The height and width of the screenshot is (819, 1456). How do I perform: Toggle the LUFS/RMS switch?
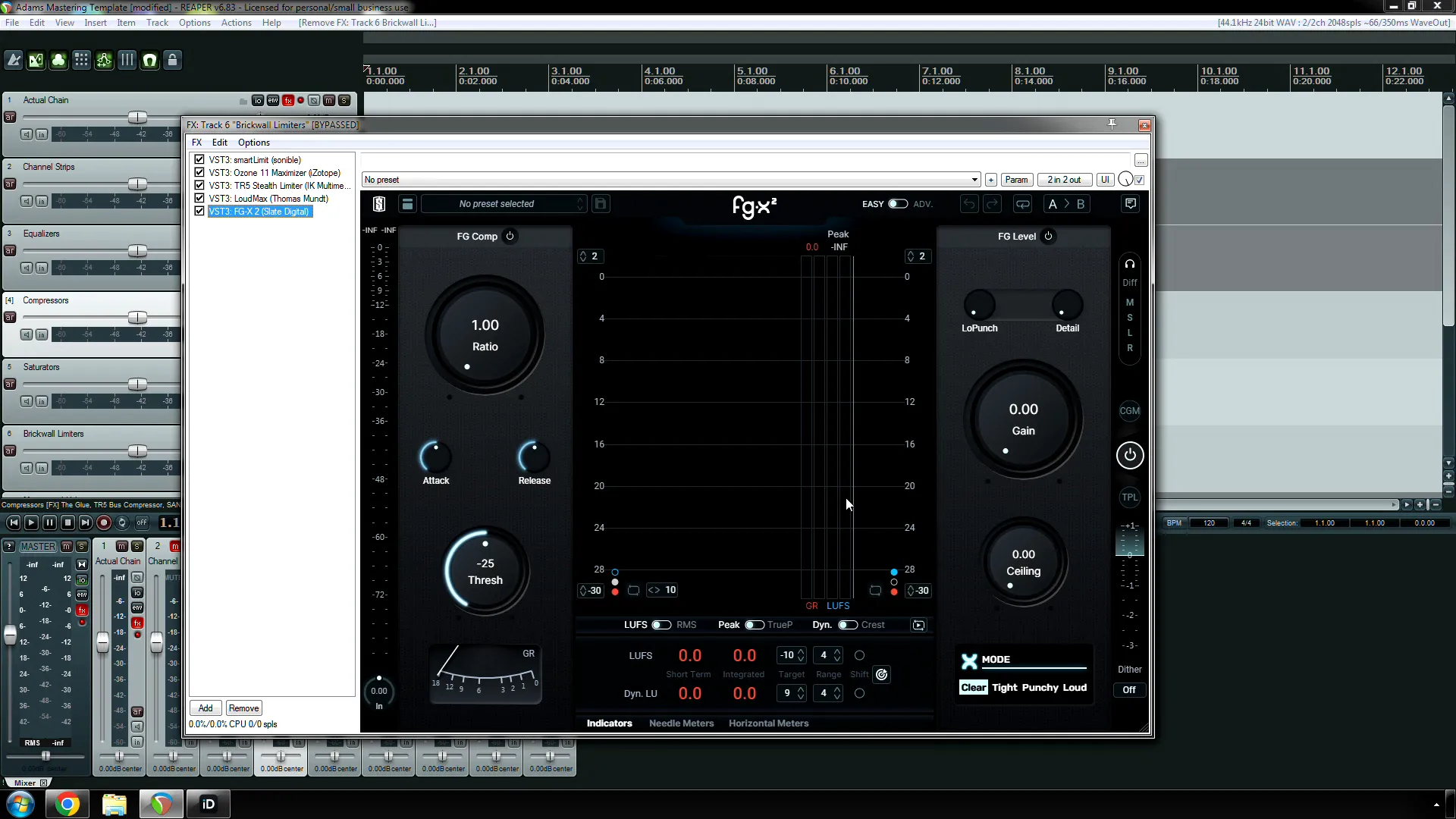661,625
